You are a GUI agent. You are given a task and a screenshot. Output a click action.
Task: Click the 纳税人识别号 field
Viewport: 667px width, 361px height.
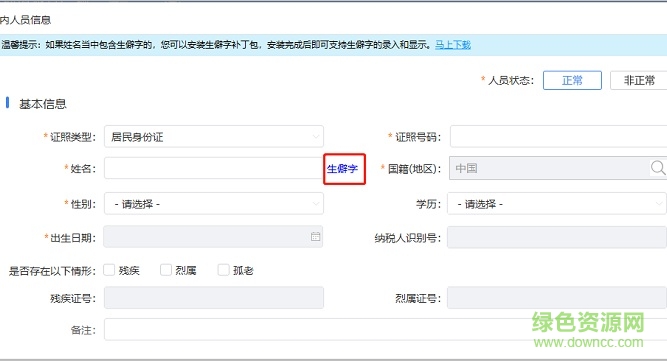tap(557, 237)
